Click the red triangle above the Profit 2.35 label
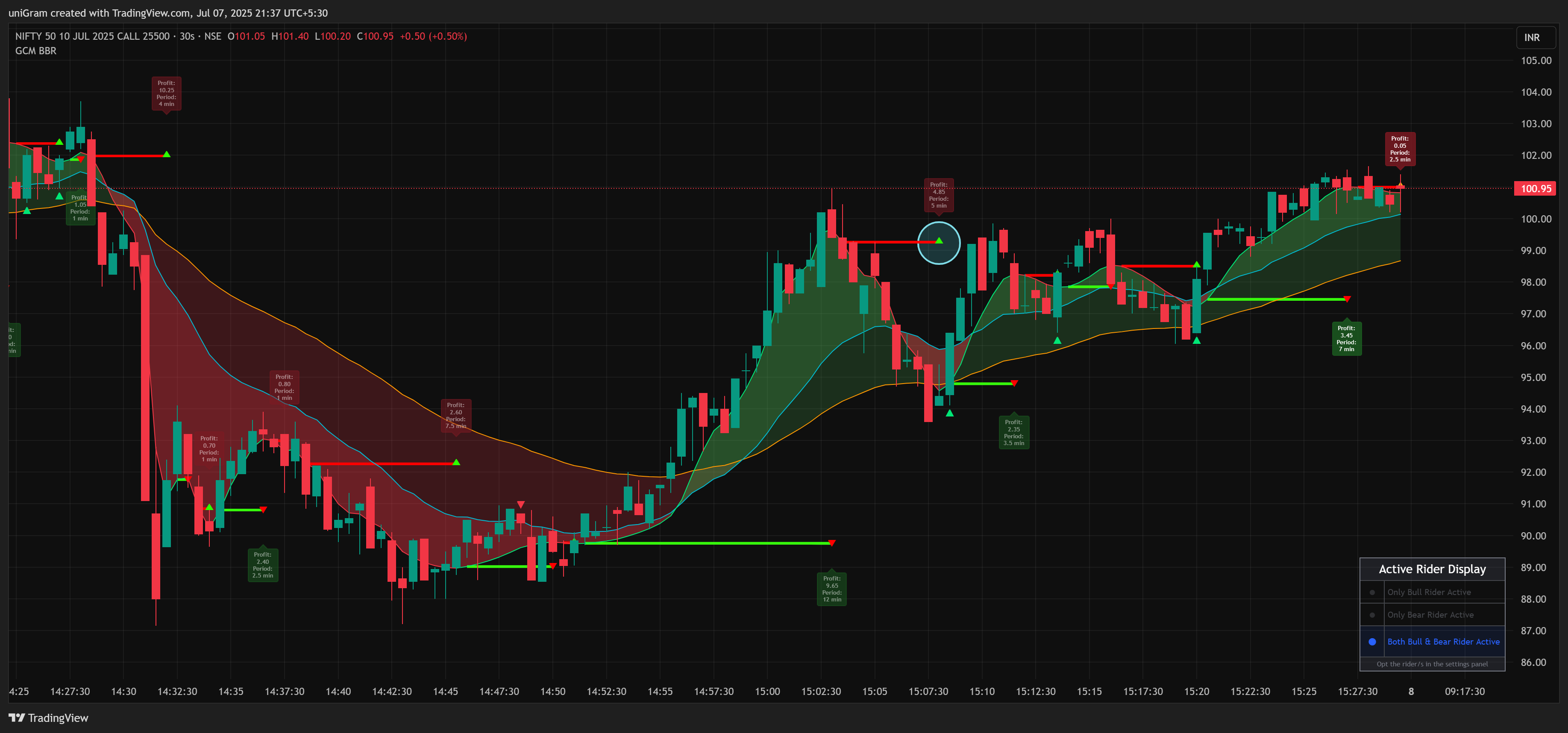 tap(1013, 384)
